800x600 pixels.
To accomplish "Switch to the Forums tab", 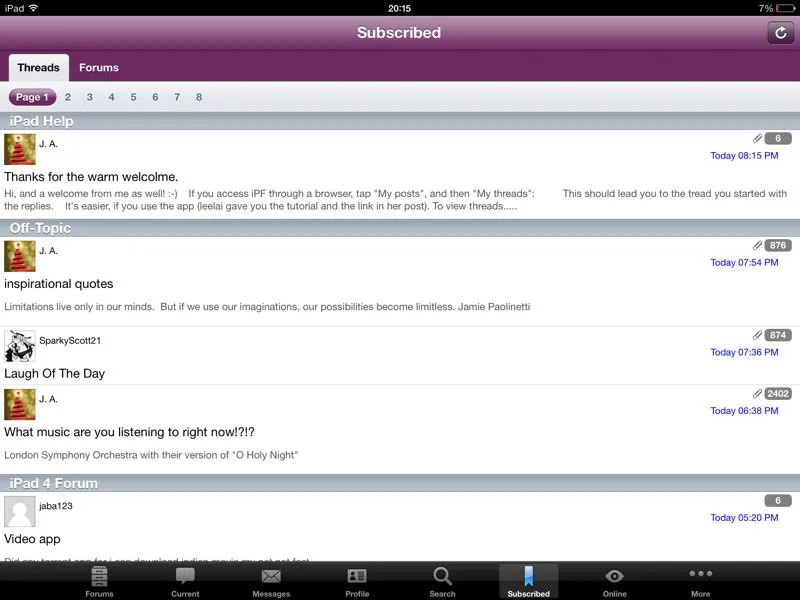I will (x=99, y=68).
